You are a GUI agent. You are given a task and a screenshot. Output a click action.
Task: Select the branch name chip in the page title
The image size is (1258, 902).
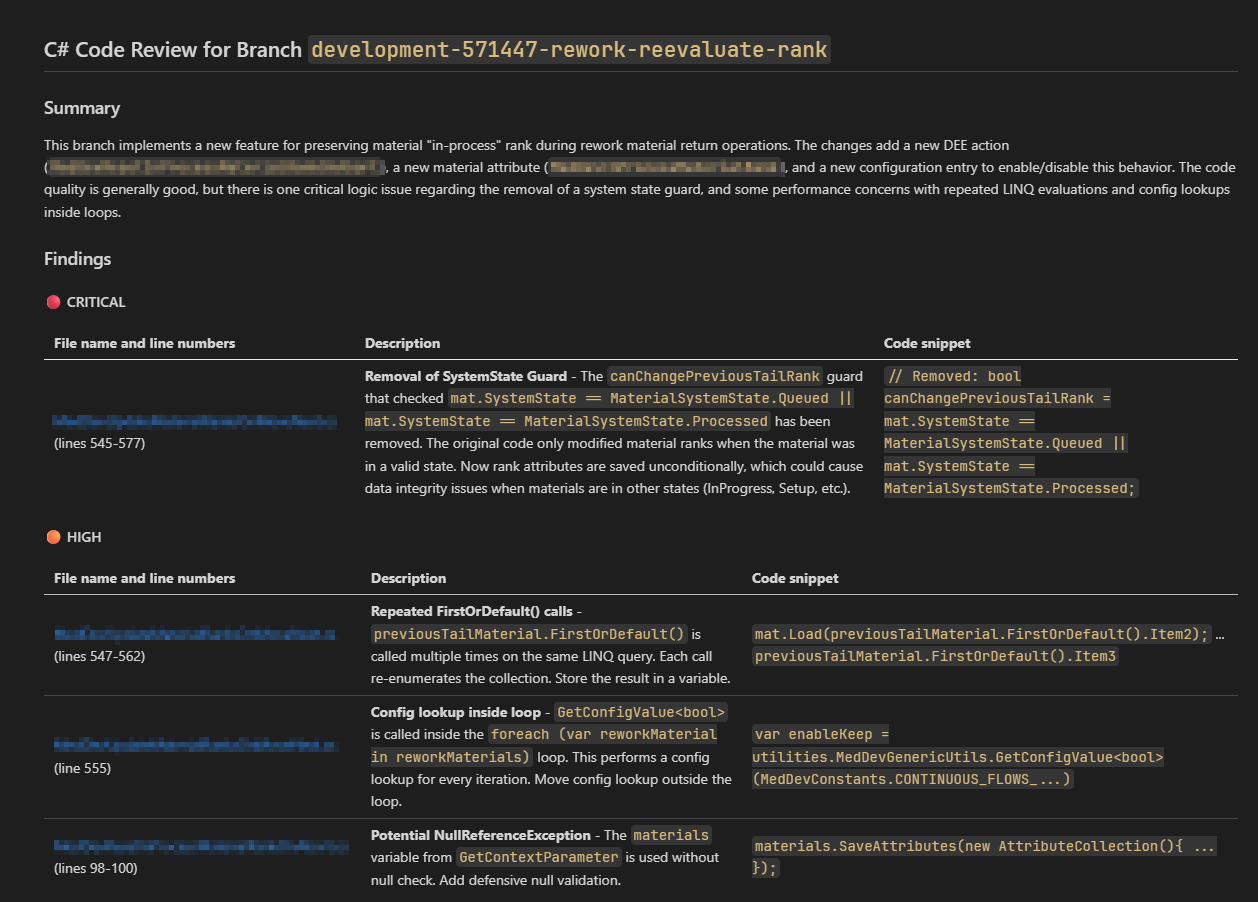tap(568, 48)
